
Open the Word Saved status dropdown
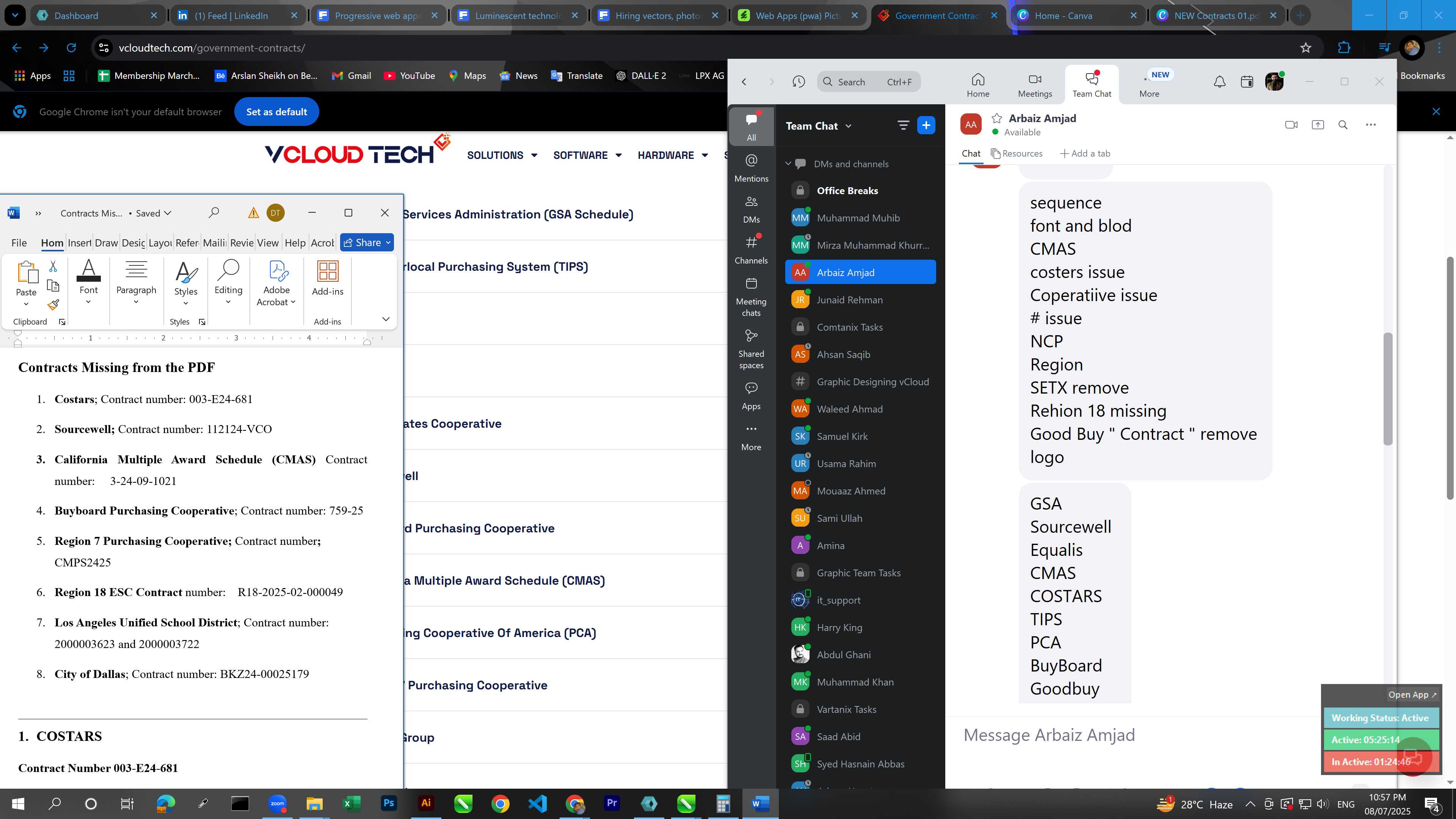pos(168,213)
